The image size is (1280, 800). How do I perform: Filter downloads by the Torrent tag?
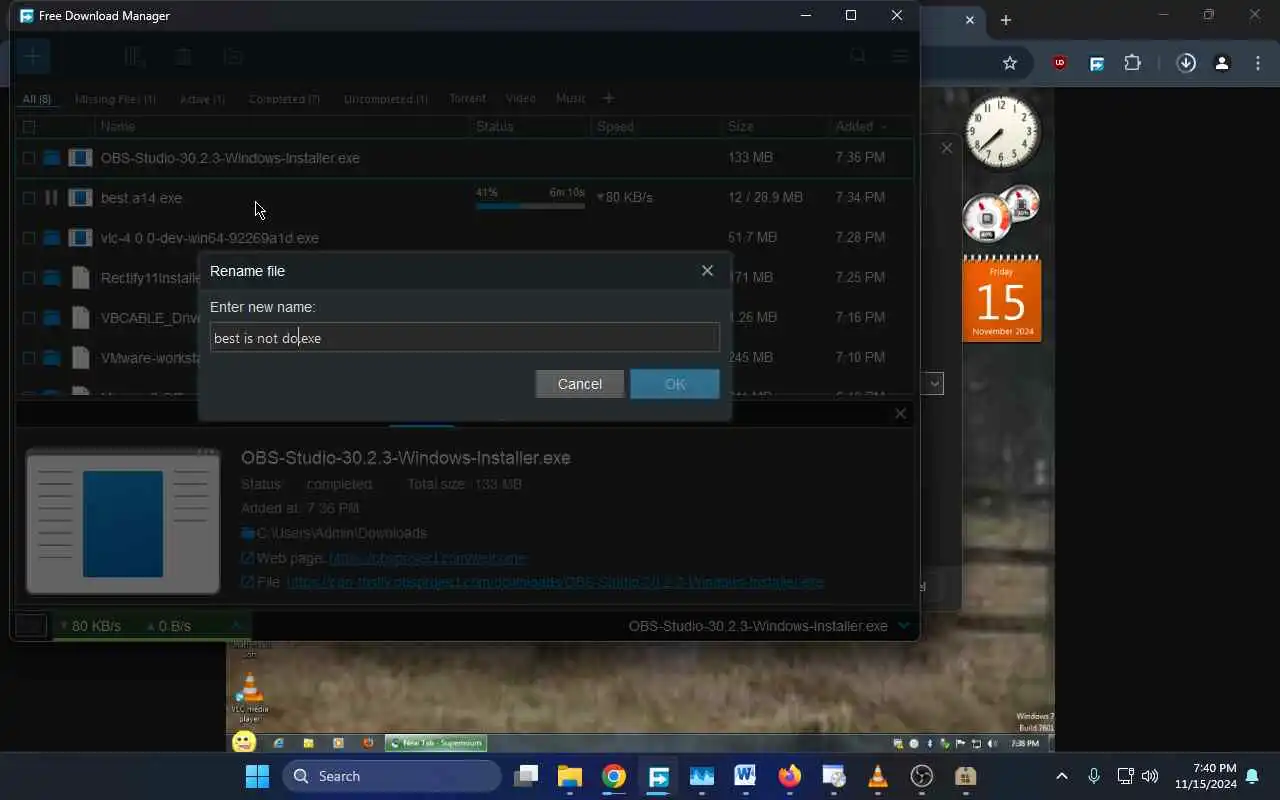[x=467, y=98]
